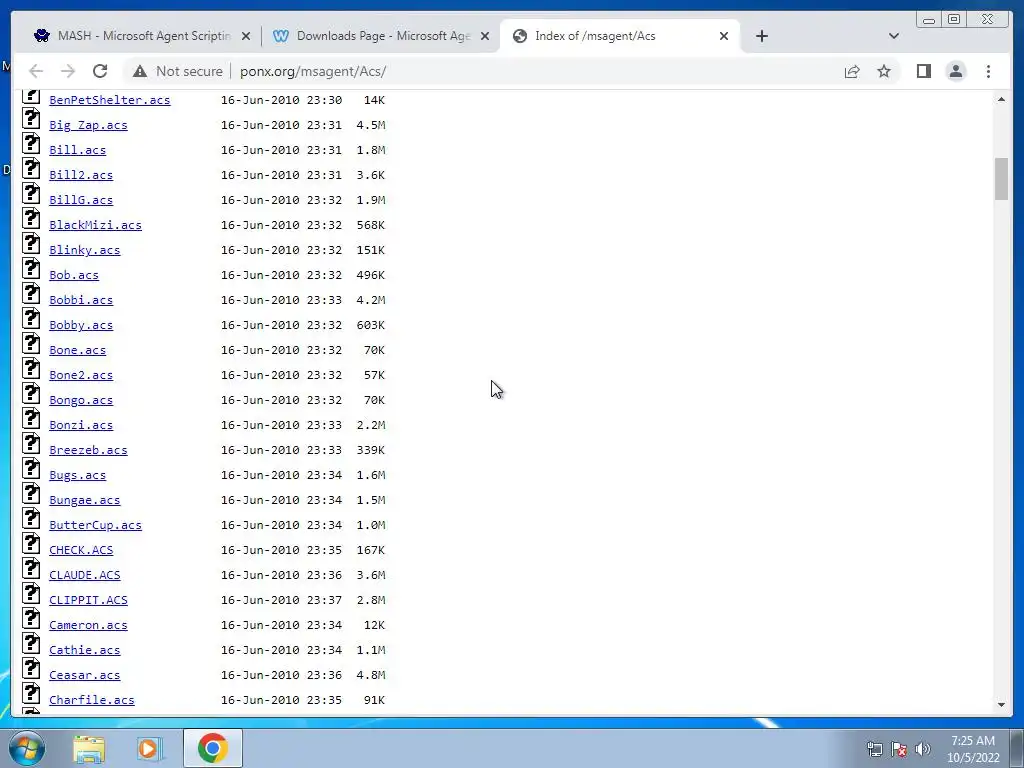The image size is (1024, 768).
Task: Click the address bar URL ponx.org/msagent/Acs/
Action: [x=313, y=71]
